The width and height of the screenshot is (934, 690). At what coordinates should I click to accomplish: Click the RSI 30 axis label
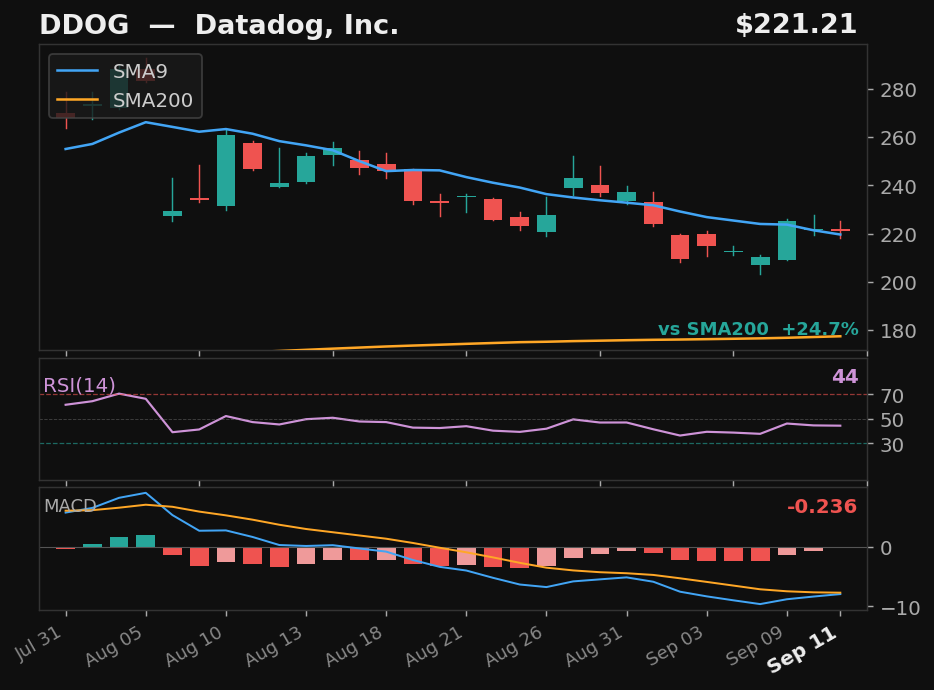click(892, 445)
